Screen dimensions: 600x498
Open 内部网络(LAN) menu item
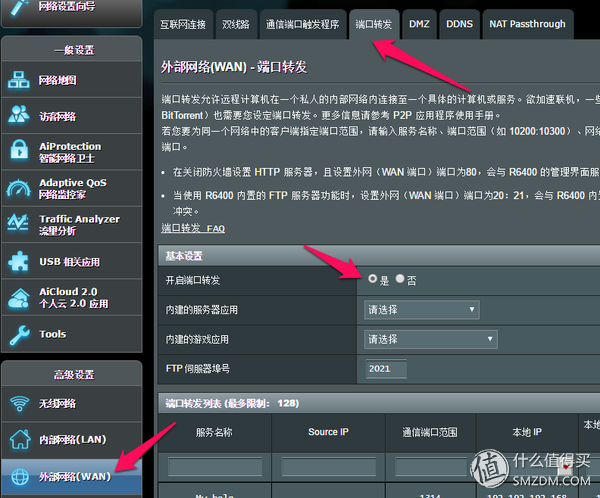coord(72,440)
